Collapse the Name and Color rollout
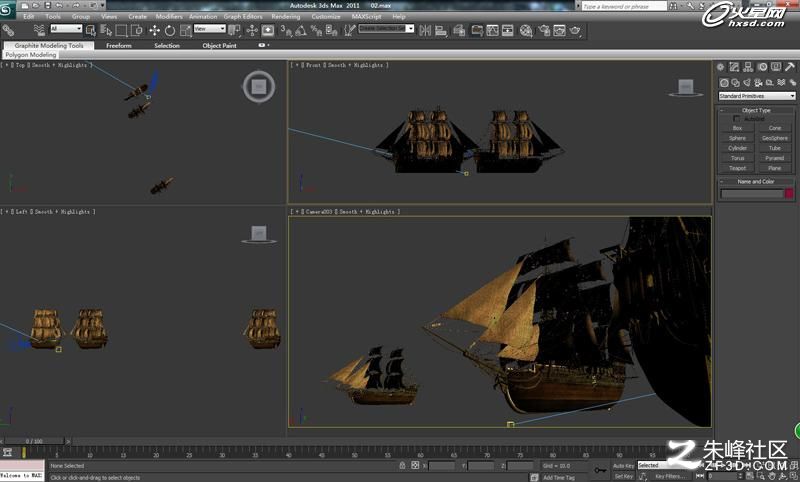Viewport: 800px width, 482px height. tap(757, 182)
